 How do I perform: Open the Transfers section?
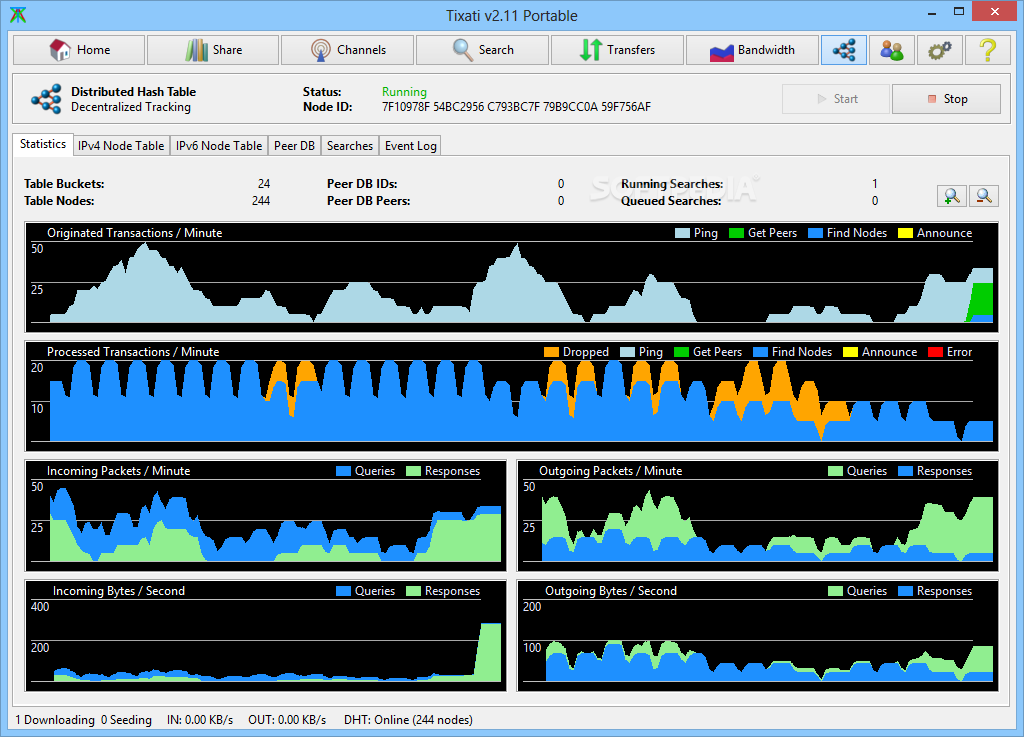(617, 50)
